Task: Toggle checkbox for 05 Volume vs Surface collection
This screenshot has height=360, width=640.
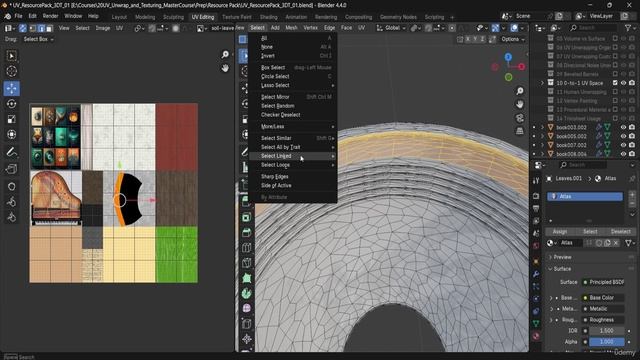Action: [x=615, y=38]
